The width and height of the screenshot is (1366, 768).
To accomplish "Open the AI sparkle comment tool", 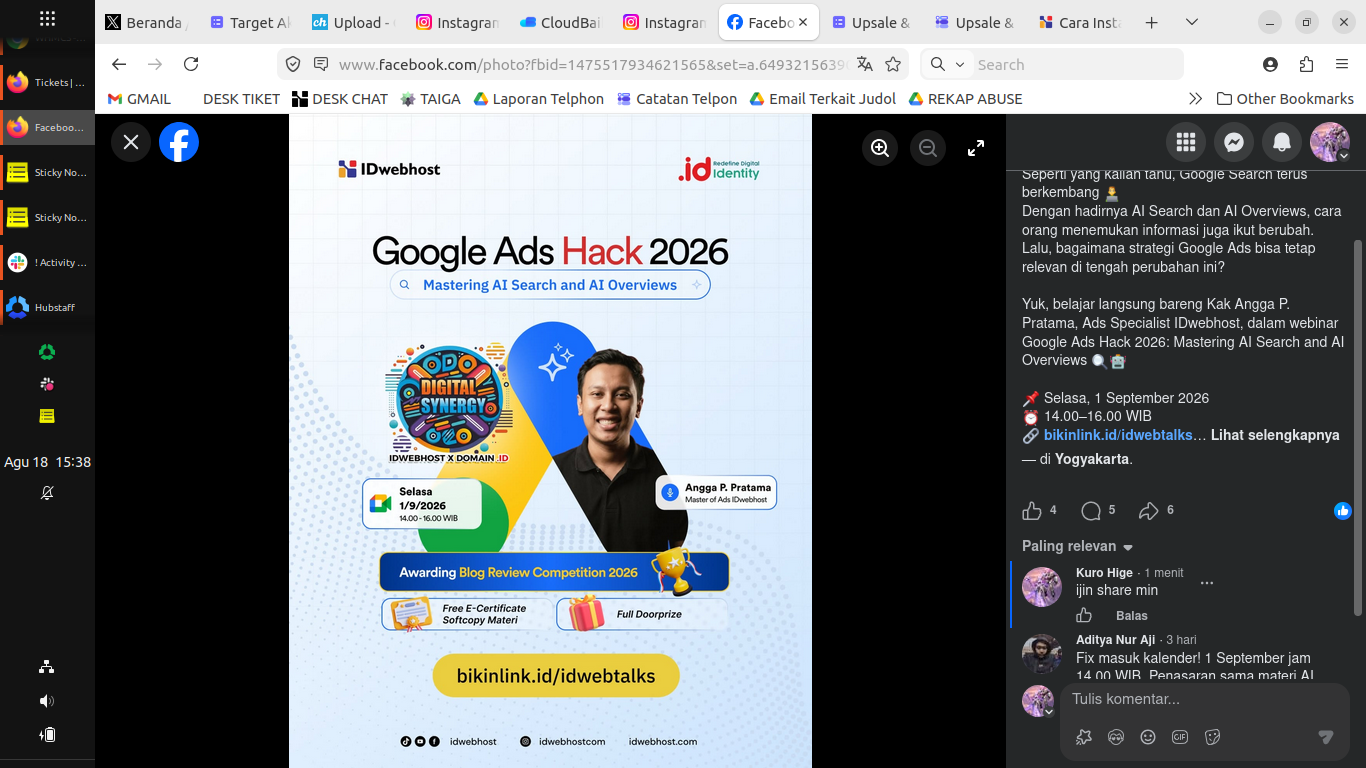I will coord(1084,737).
